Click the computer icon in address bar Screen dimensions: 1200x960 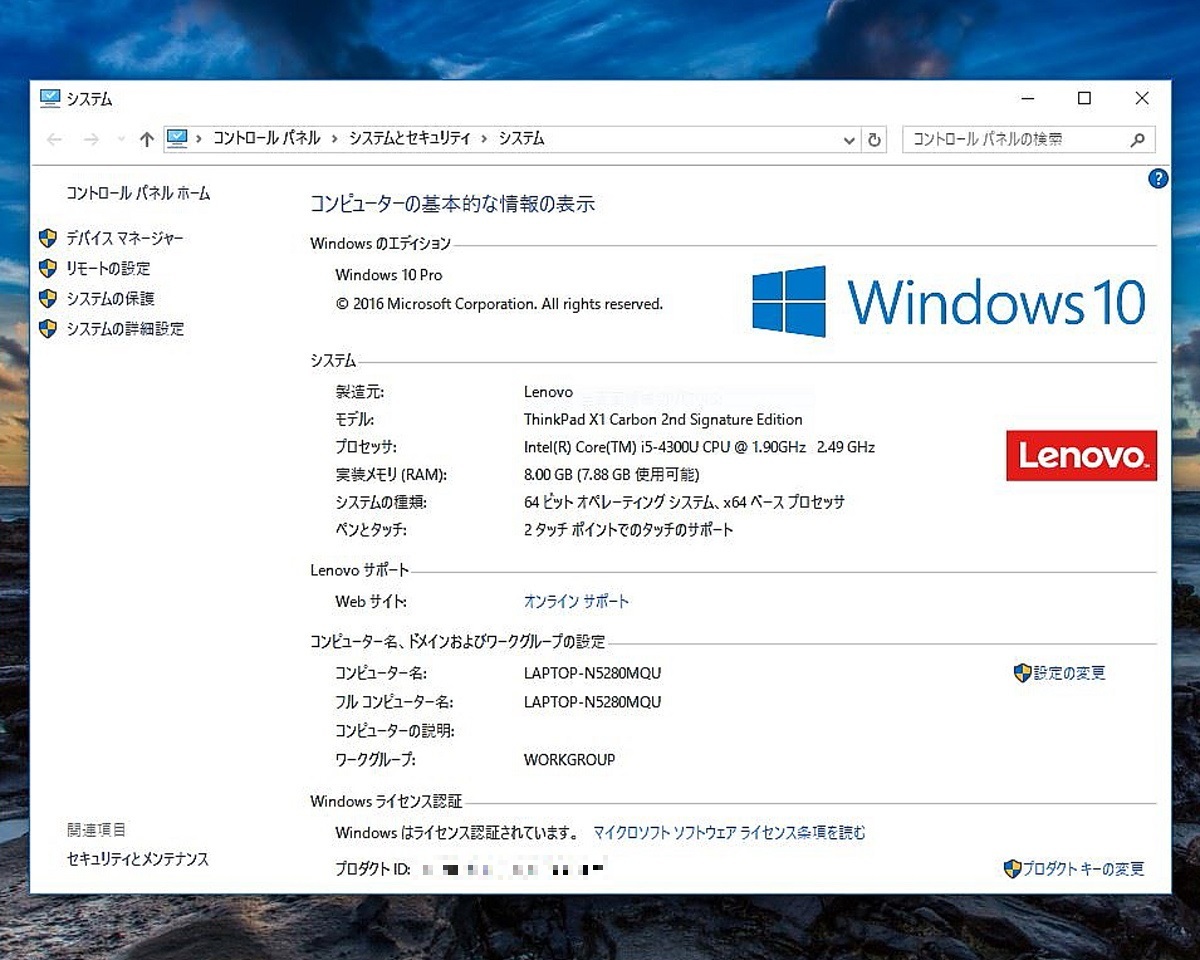177,139
